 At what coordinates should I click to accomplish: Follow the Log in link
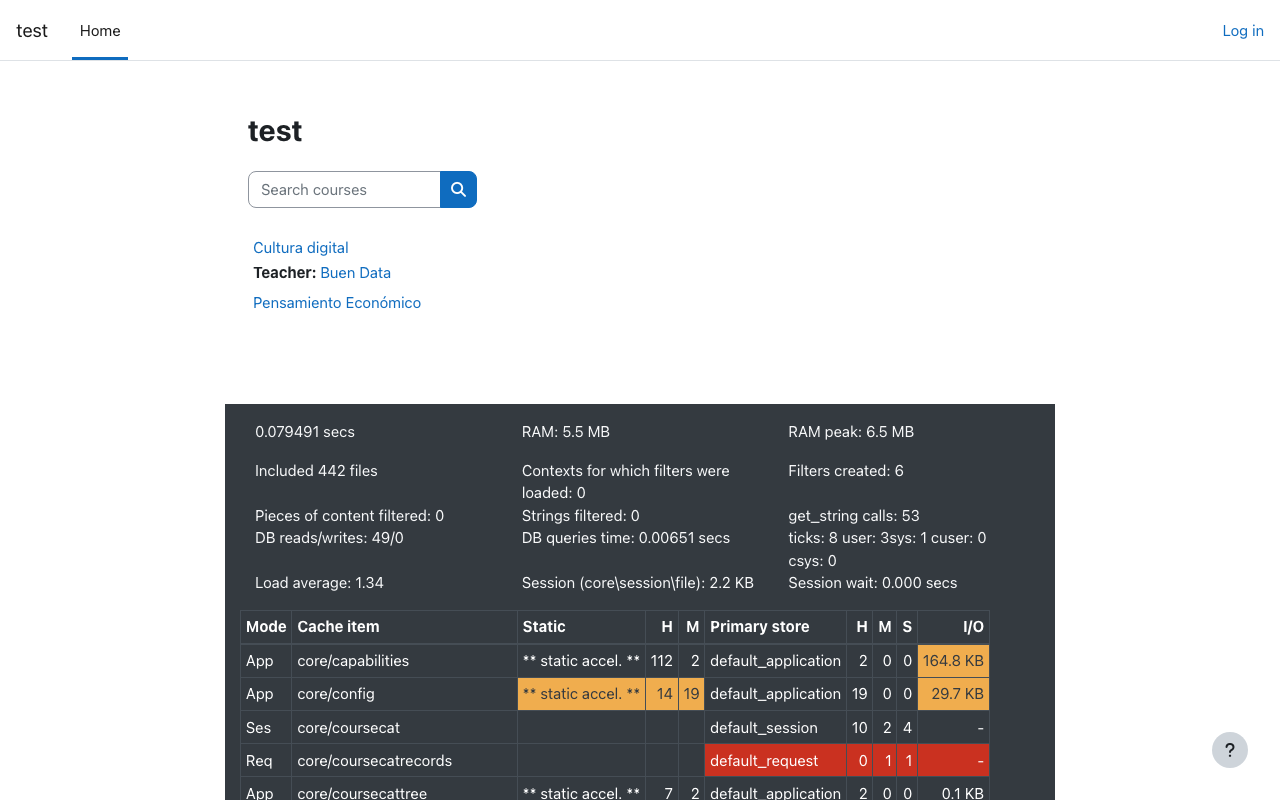click(1242, 31)
